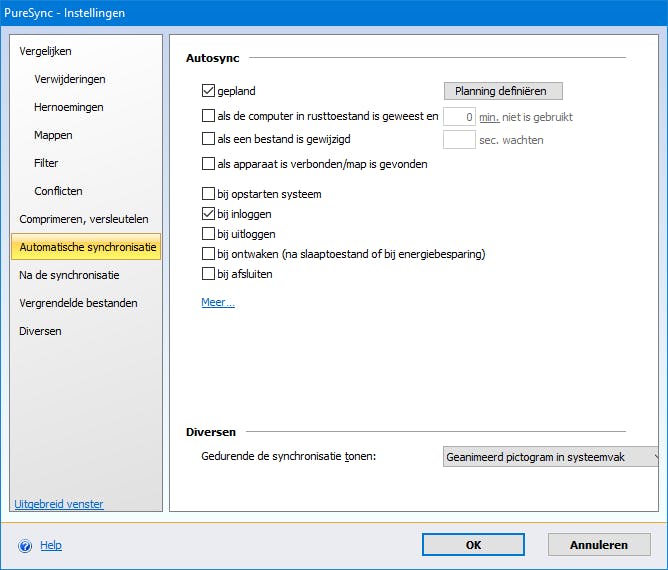Go to 'Vergrendelde bestanden' page
This screenshot has height=570, width=668.
click(x=78, y=303)
